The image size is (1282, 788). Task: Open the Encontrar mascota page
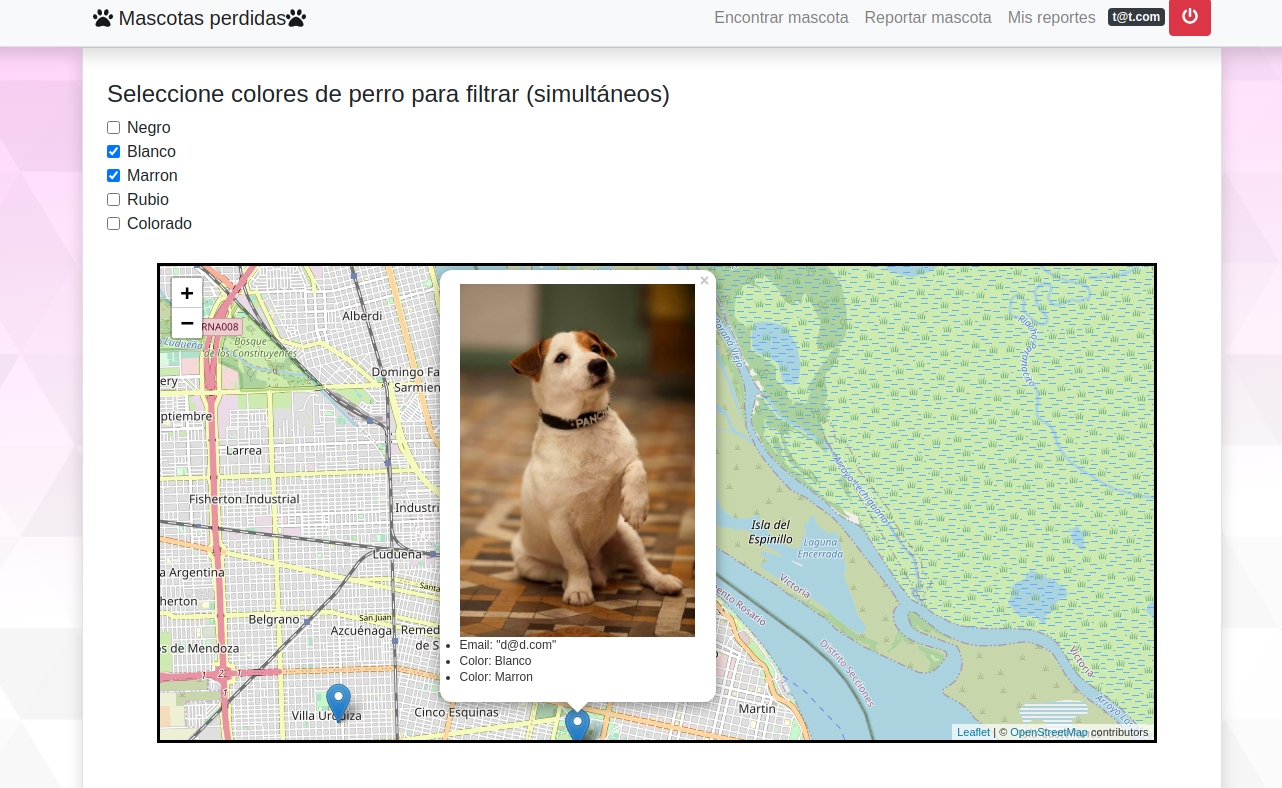pyautogui.click(x=781, y=18)
